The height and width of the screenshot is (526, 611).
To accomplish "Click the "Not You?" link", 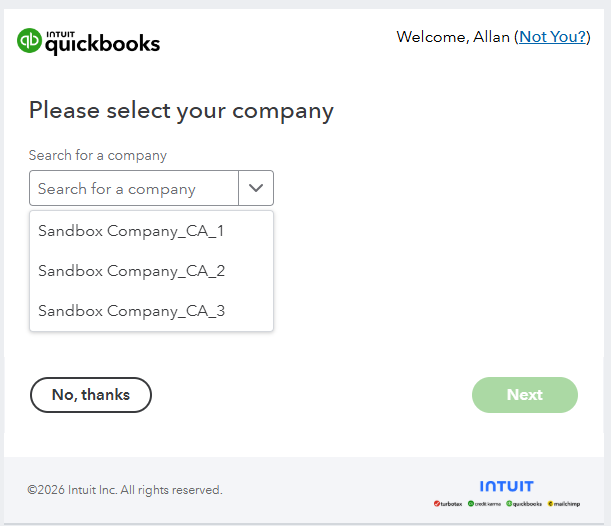I will point(553,37).
